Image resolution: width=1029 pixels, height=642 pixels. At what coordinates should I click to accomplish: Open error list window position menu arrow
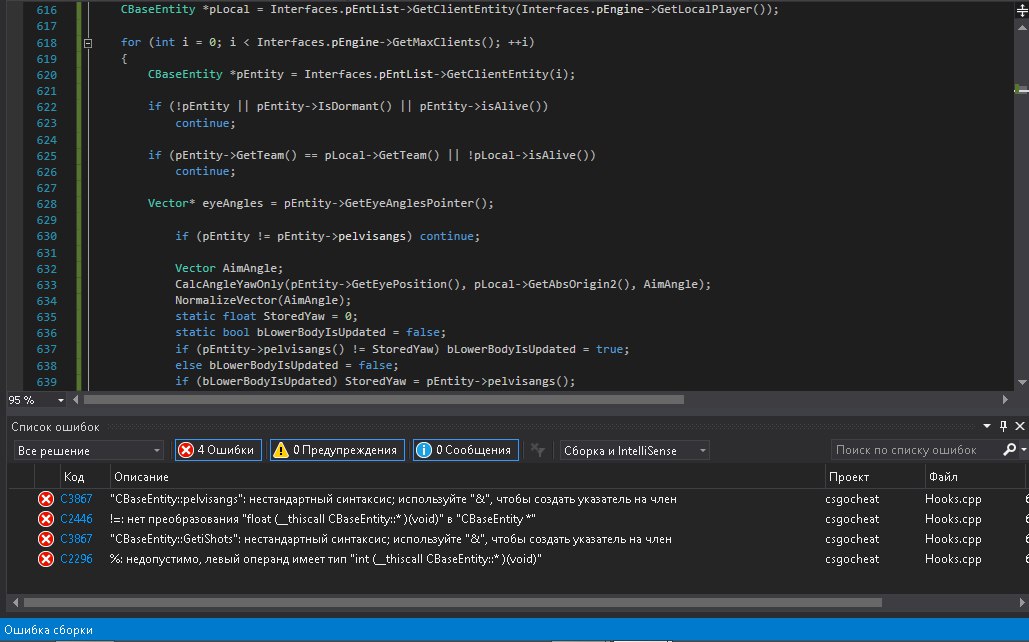(989, 427)
